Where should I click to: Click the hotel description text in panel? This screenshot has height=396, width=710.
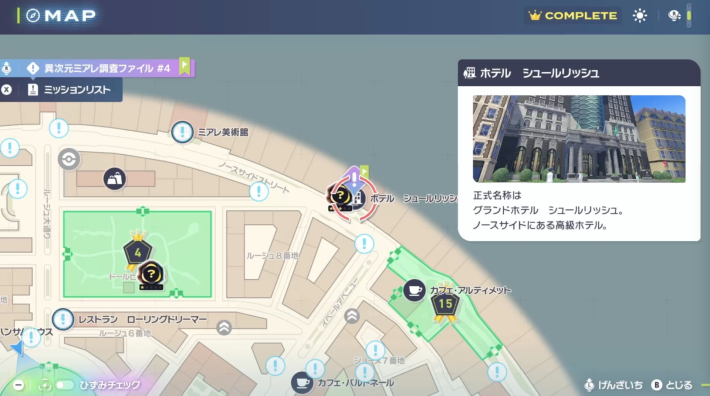coord(548,210)
